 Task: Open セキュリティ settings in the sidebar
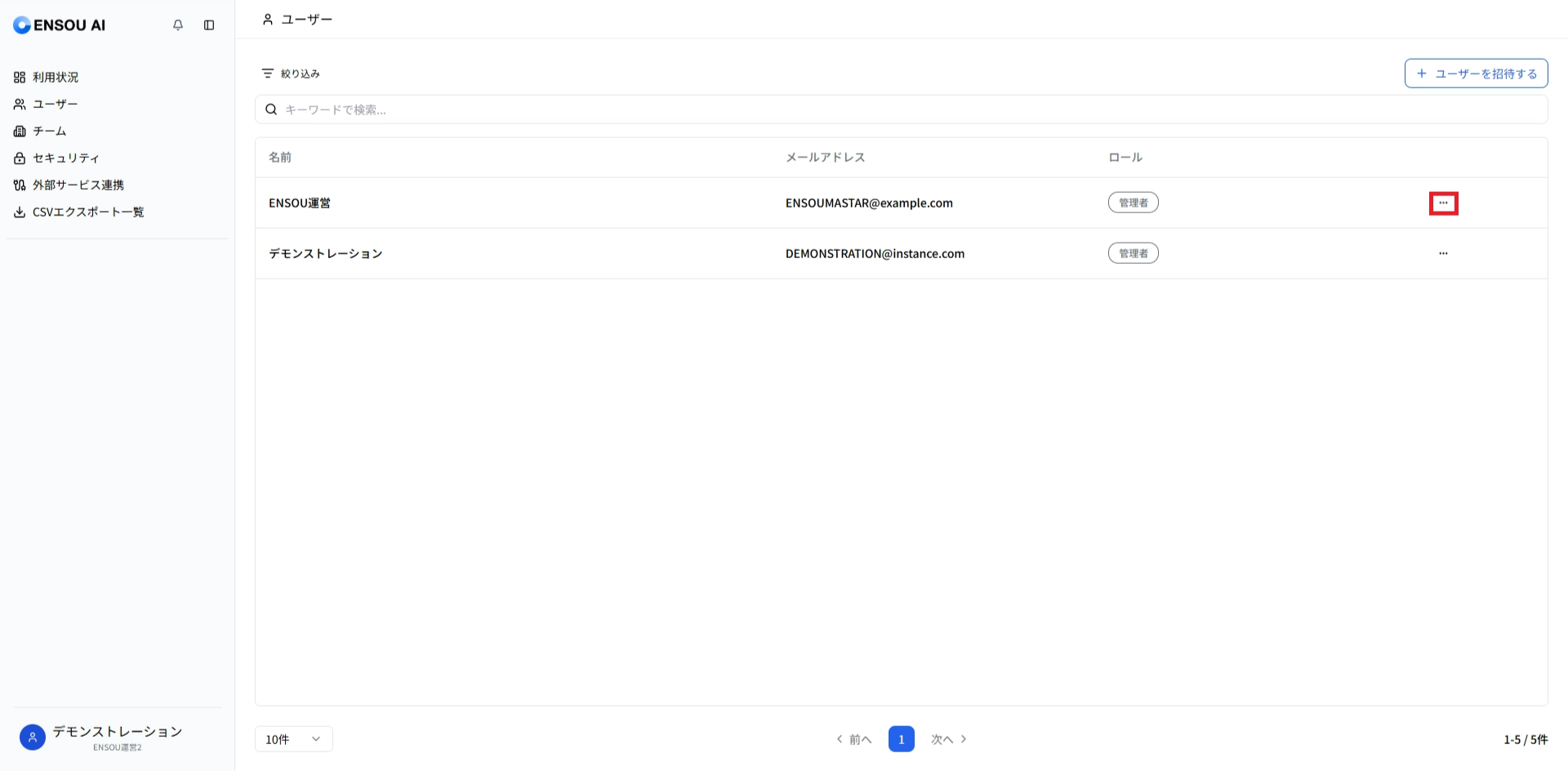click(56, 158)
